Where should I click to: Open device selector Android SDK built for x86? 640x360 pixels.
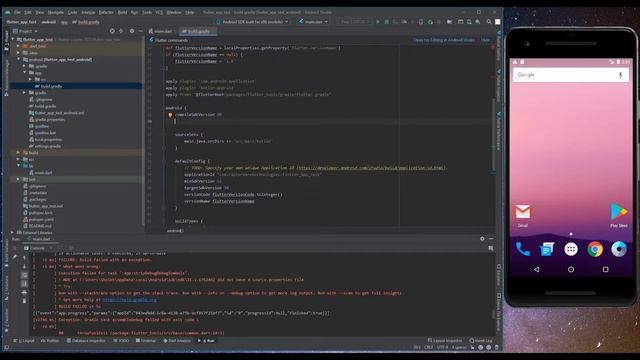pos(253,22)
